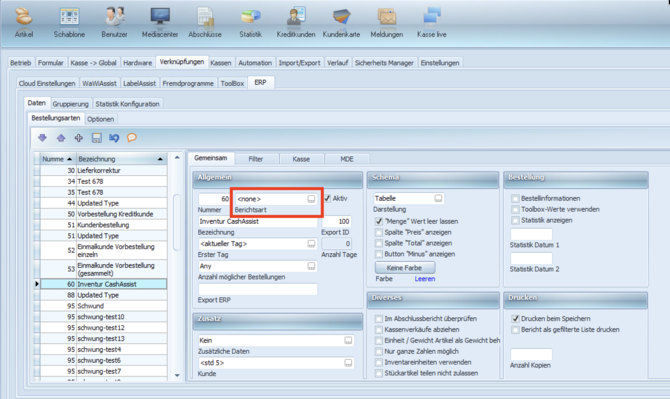Open the Mediacenter icon
The width and height of the screenshot is (670, 399).
pyautogui.click(x=160, y=17)
